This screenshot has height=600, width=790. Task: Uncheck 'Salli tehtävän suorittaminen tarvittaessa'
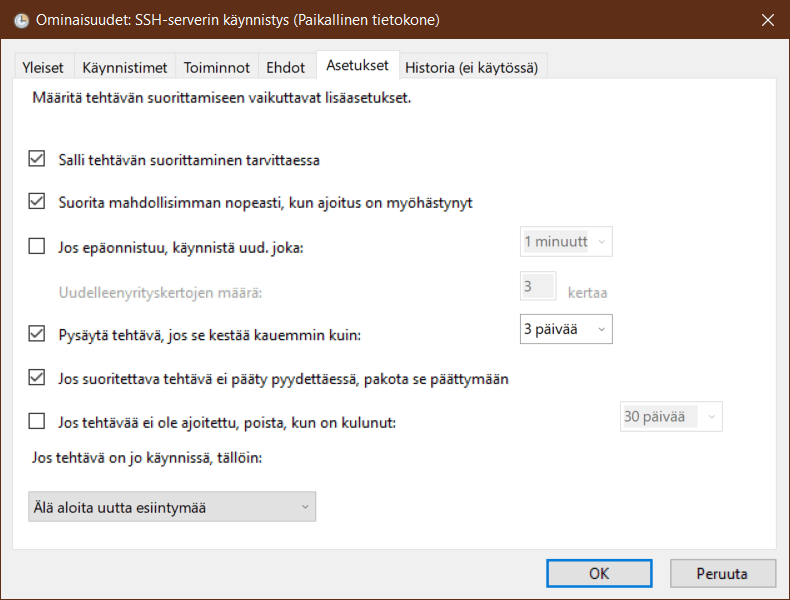(x=38, y=159)
